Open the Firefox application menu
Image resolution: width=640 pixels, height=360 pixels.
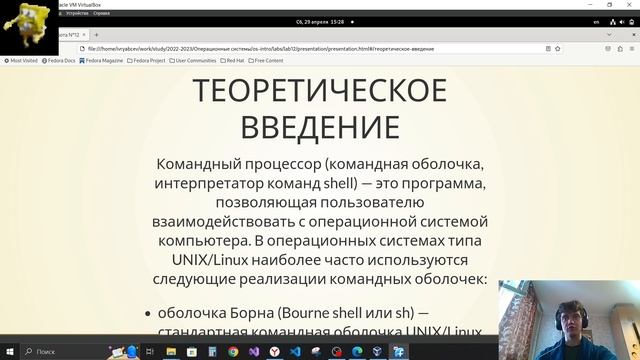coord(632,49)
